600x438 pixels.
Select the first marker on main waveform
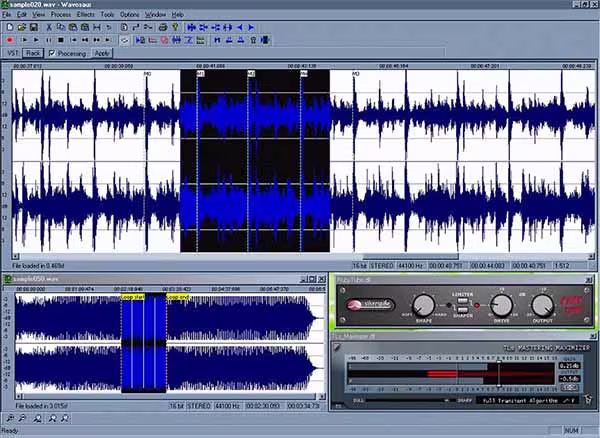pyautogui.click(x=147, y=73)
